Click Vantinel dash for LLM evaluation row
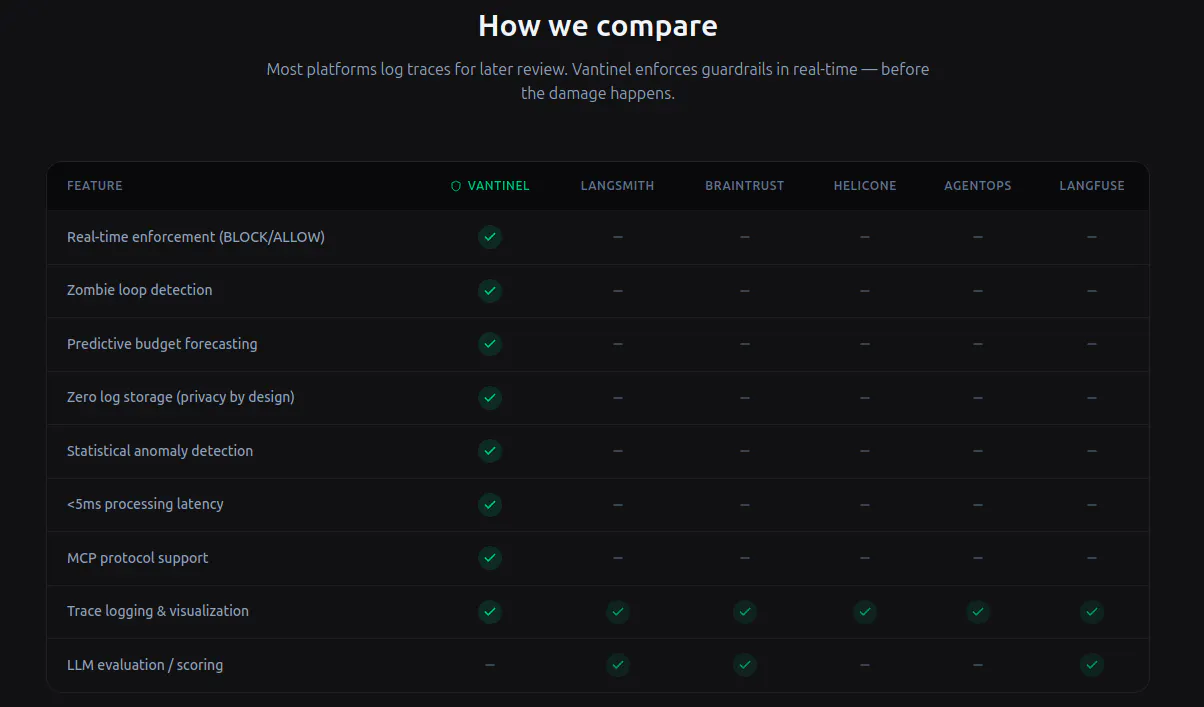 click(490, 665)
